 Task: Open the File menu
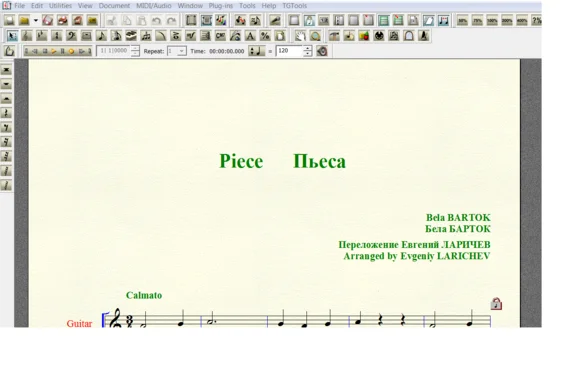19,6
